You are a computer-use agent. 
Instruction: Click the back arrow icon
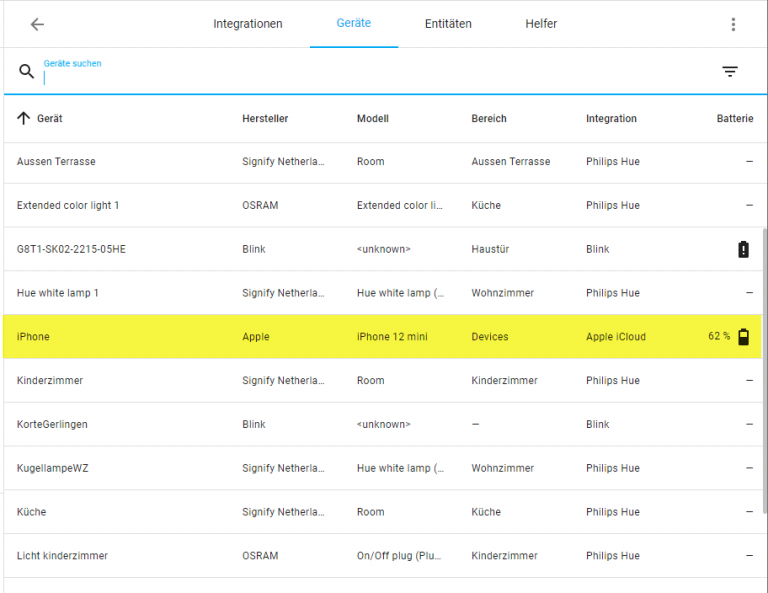coord(37,24)
